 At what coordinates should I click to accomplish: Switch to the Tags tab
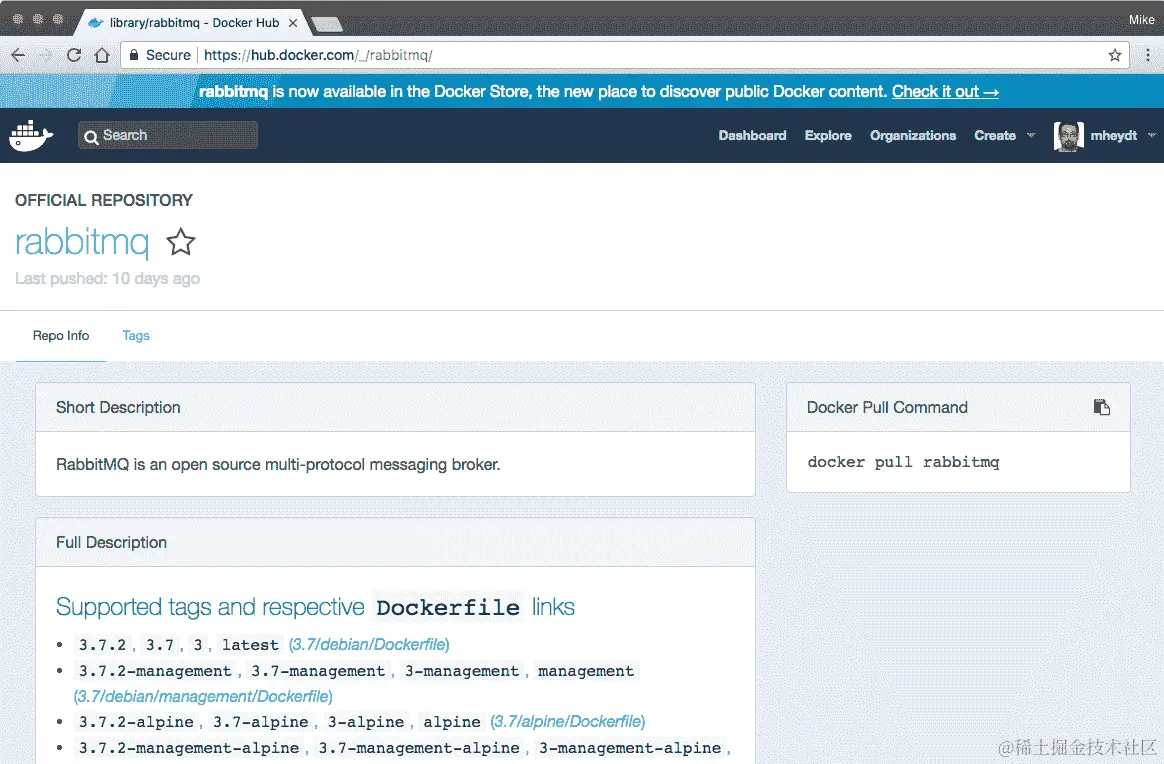[136, 336]
